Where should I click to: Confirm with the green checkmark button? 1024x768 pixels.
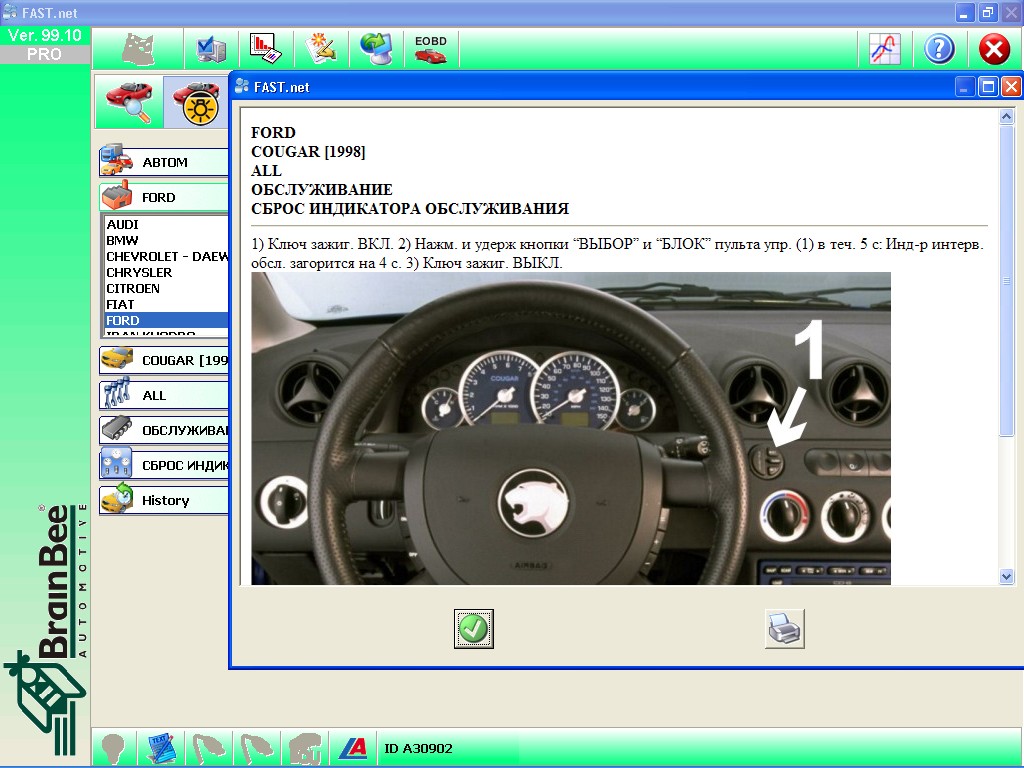click(474, 629)
